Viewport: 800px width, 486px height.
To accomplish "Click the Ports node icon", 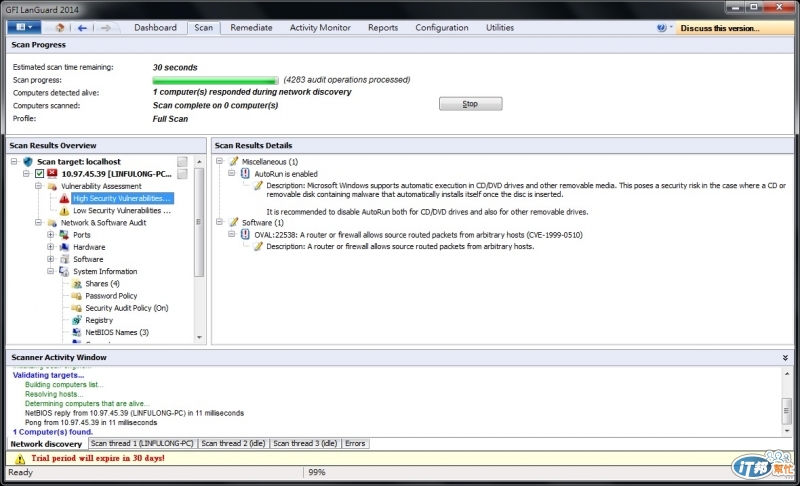I will (x=64, y=235).
